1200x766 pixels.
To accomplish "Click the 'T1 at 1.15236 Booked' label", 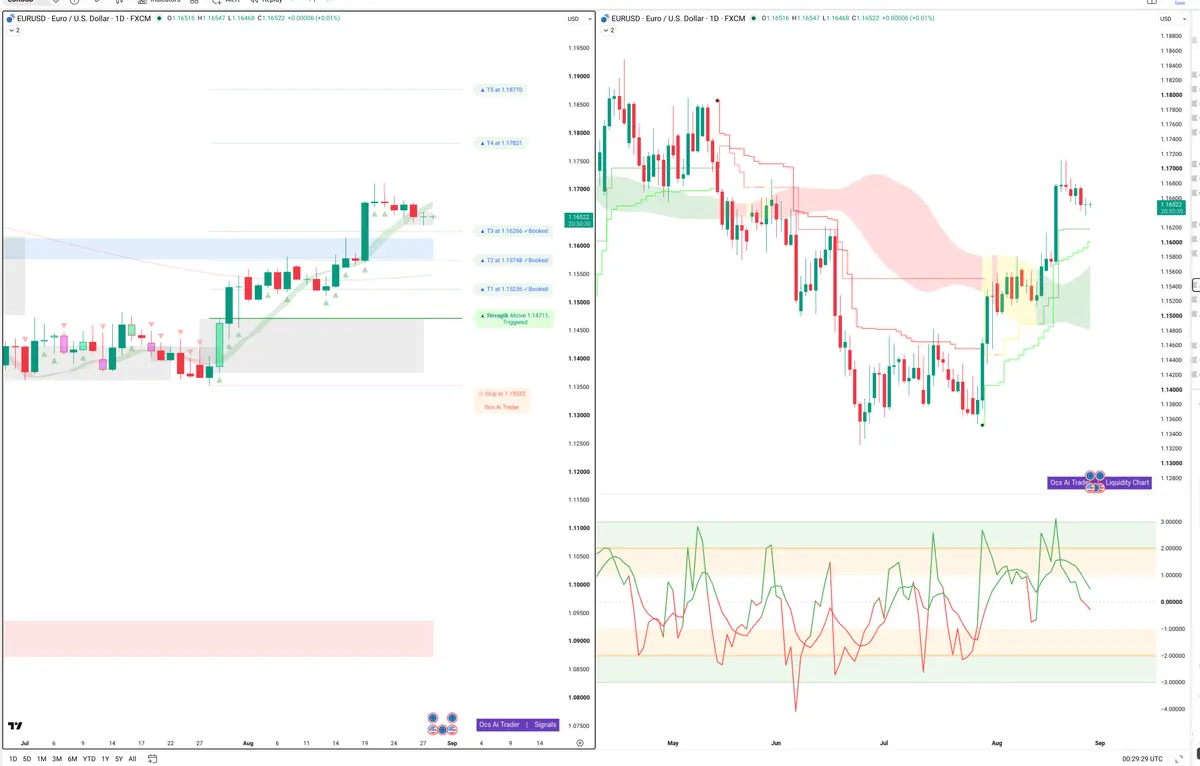I will click(x=515, y=289).
